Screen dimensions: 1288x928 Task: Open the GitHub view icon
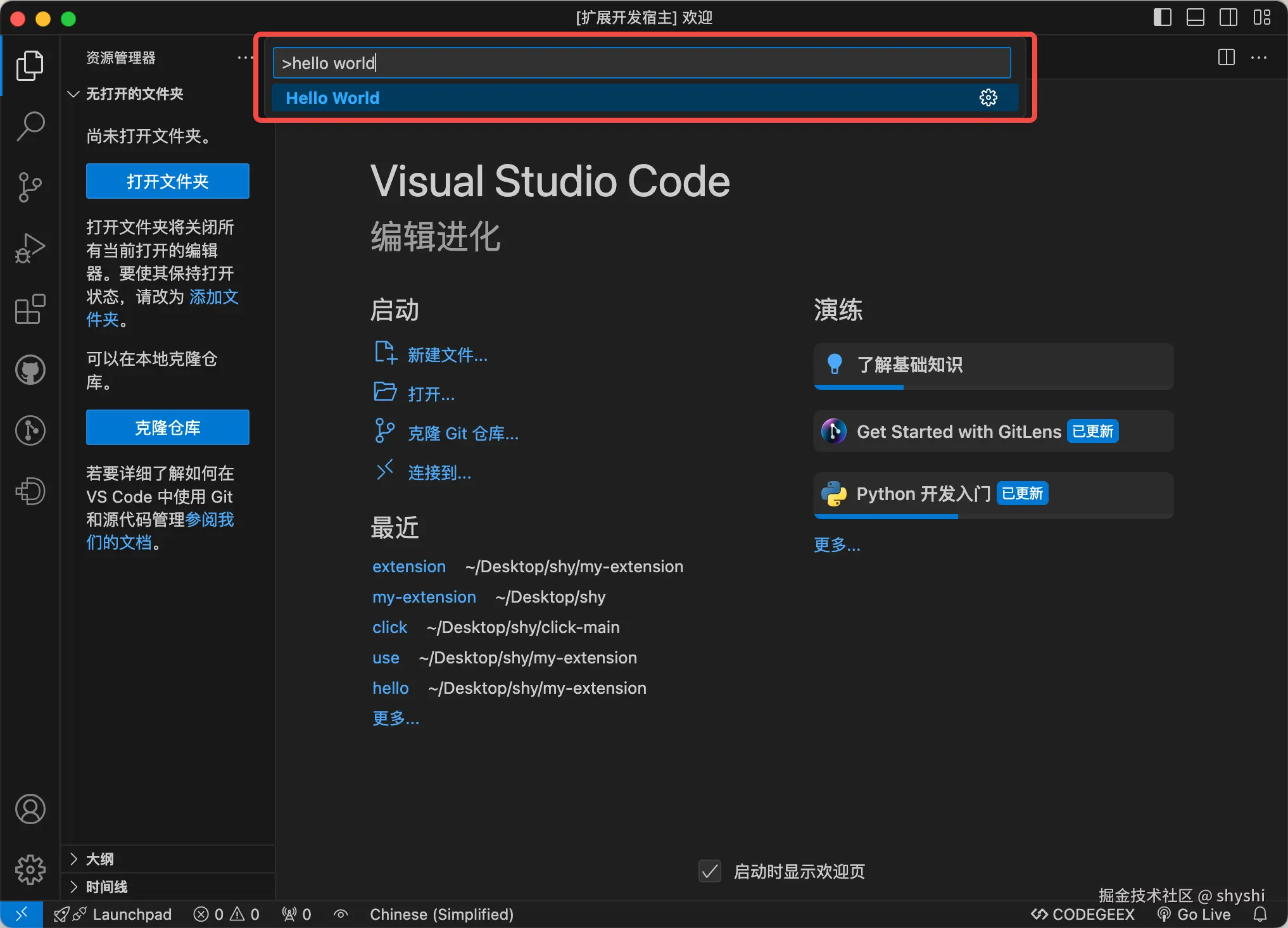click(x=30, y=370)
